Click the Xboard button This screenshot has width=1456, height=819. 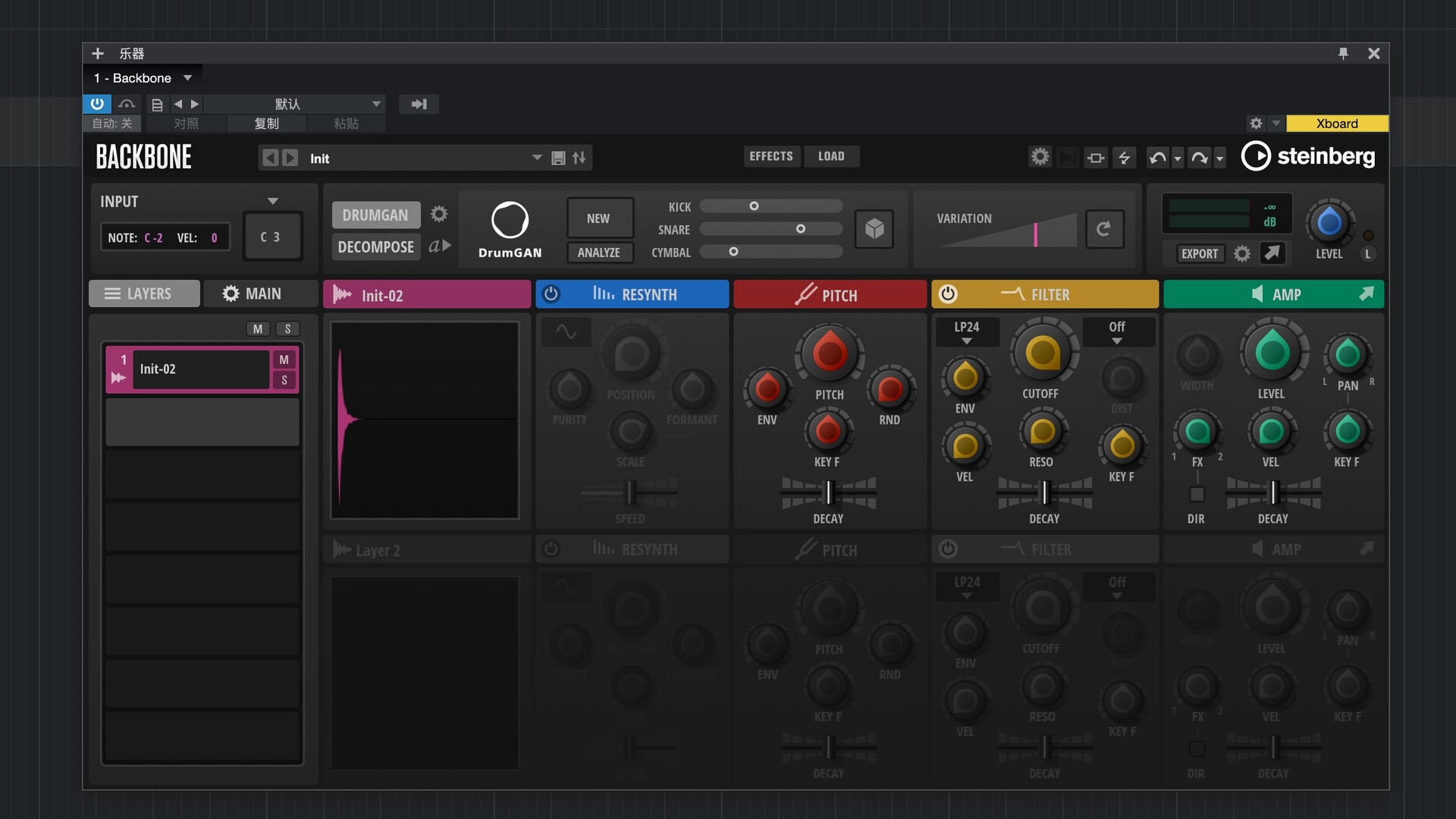(x=1337, y=124)
